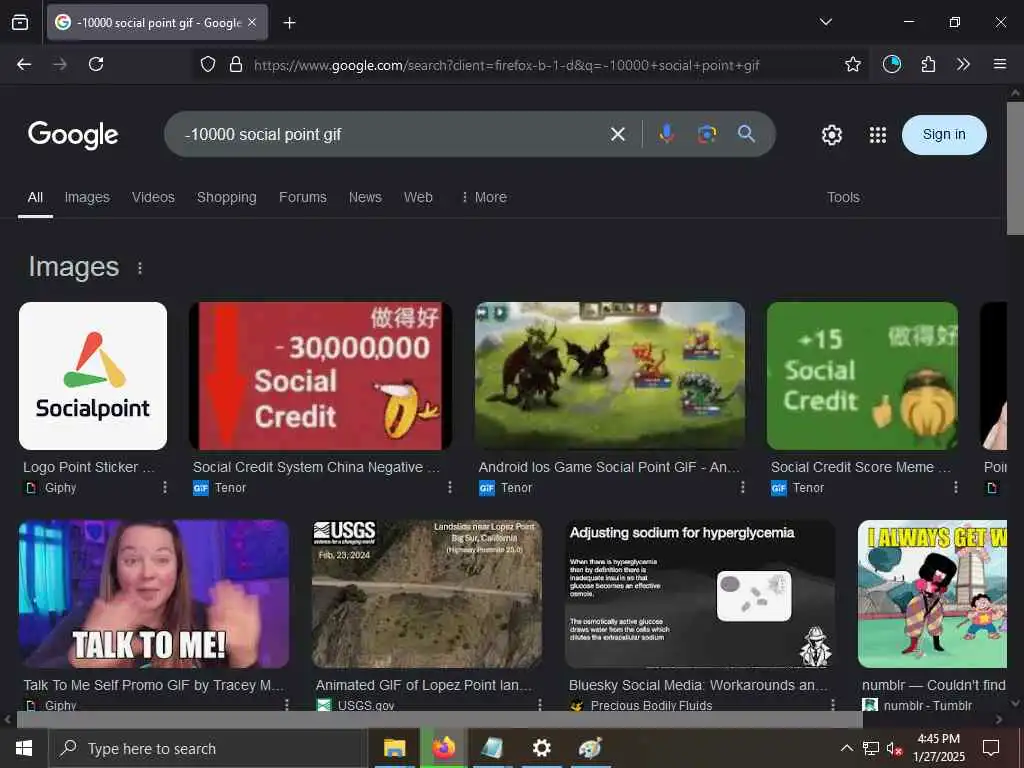Search by image with Google Lens

pyautogui.click(x=707, y=134)
